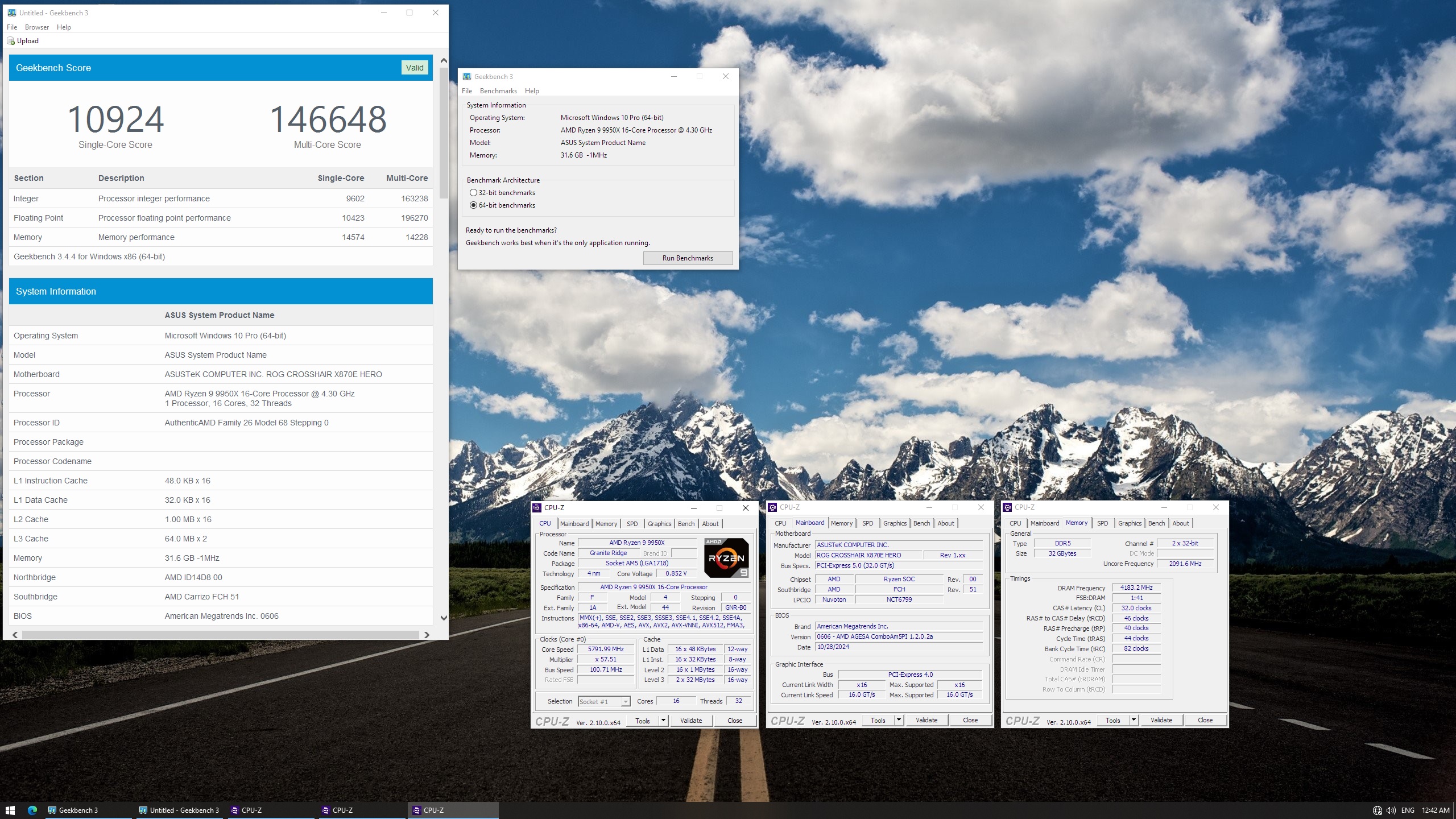The height and width of the screenshot is (819, 1456).
Task: Select 32-bit benchmarks radio button
Action: pyautogui.click(x=473, y=193)
